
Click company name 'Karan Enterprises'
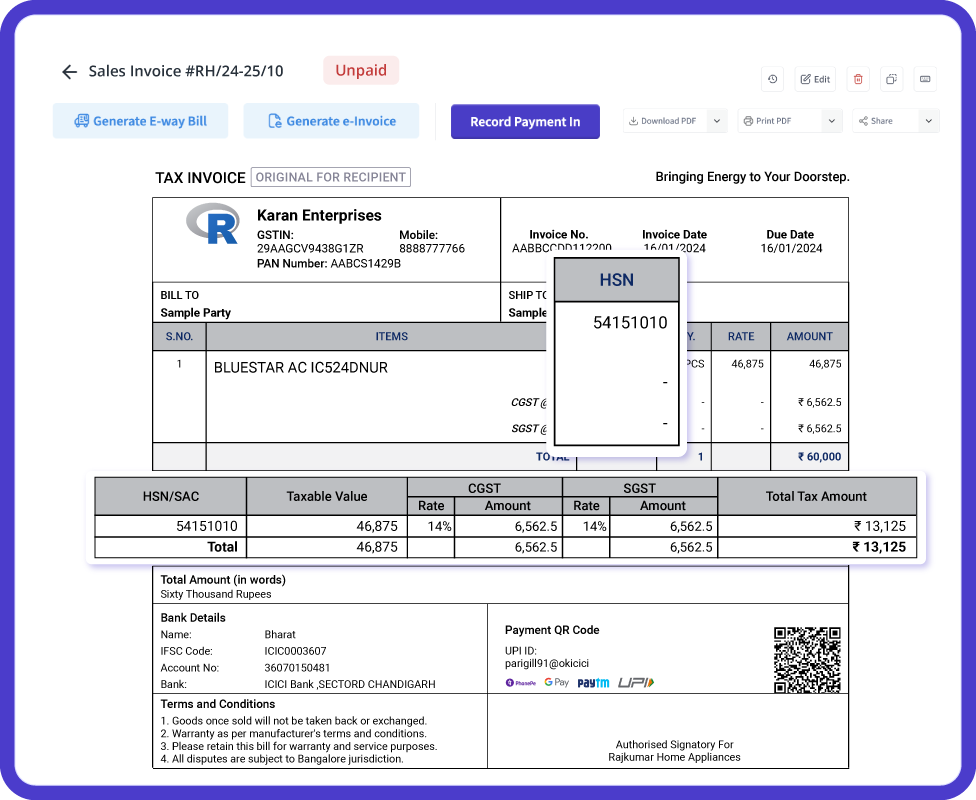pyautogui.click(x=319, y=215)
